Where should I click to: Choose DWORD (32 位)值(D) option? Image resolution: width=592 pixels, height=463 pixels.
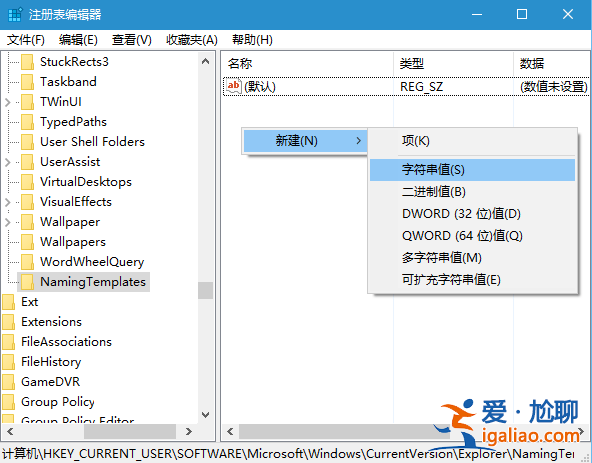point(472,214)
